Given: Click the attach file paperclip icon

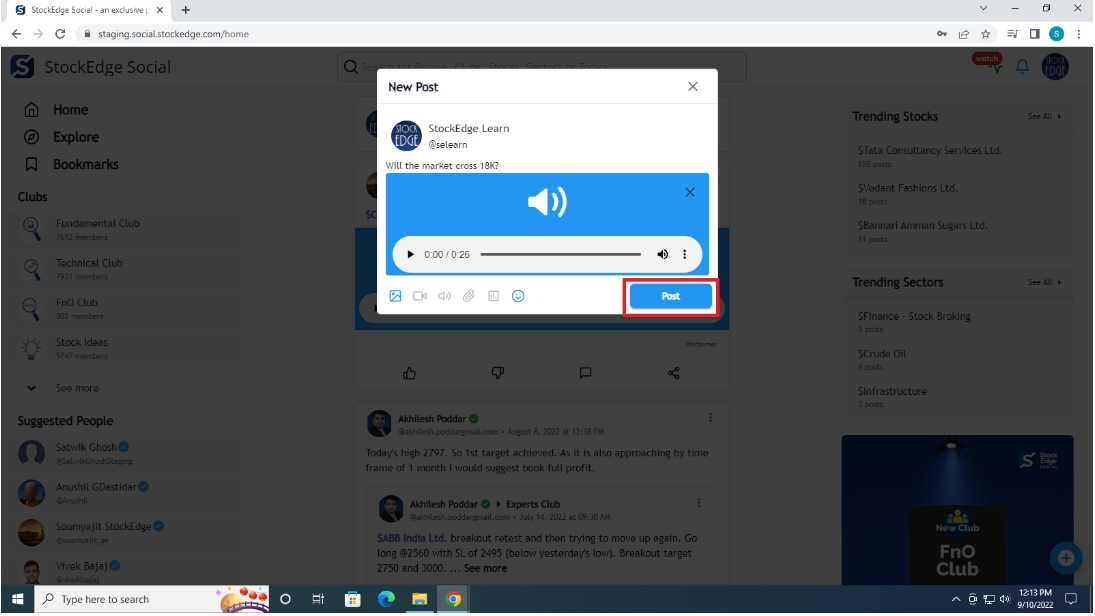Looking at the screenshot, I should click(468, 296).
